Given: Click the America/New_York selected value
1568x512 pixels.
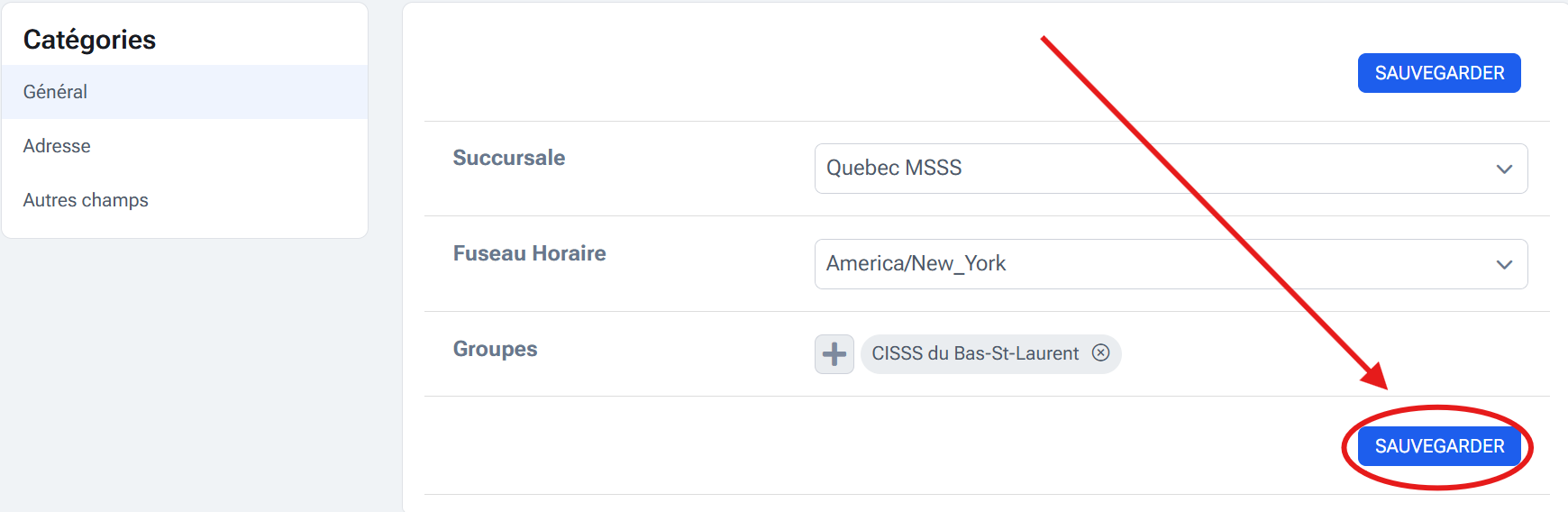Looking at the screenshot, I should [916, 264].
